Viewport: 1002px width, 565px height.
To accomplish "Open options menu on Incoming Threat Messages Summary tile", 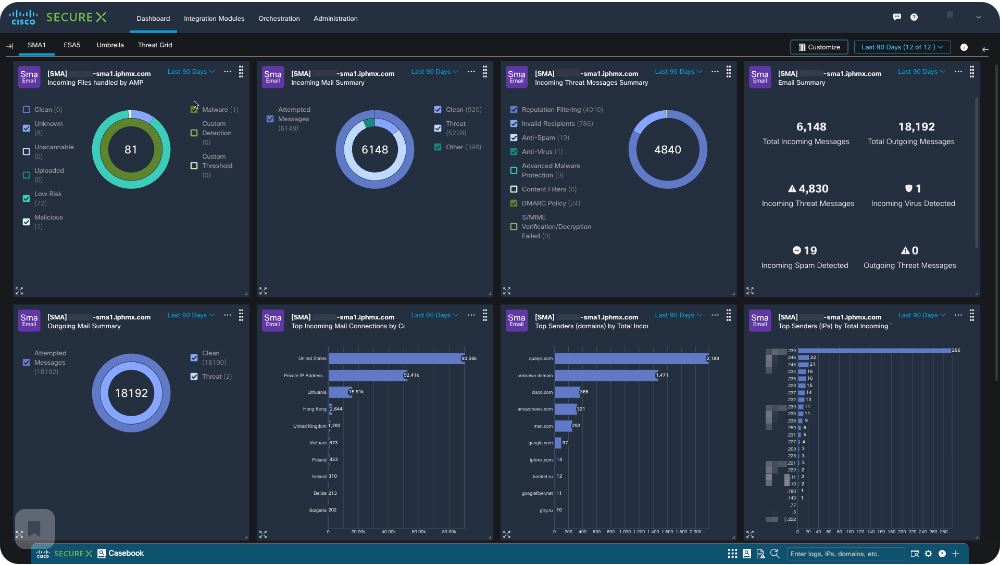I will [714, 72].
